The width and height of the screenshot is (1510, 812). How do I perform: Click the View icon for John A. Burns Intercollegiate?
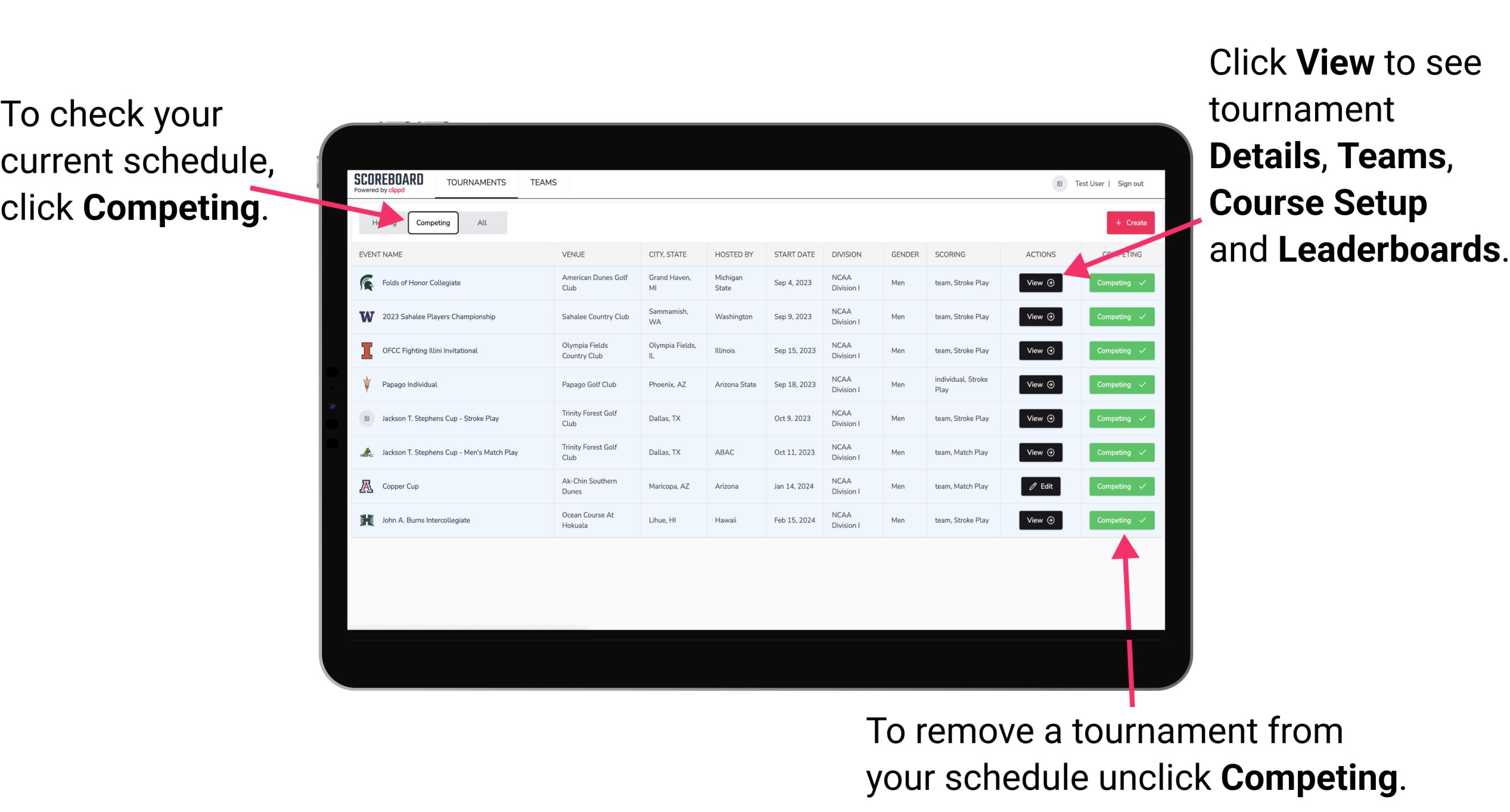coord(1040,519)
